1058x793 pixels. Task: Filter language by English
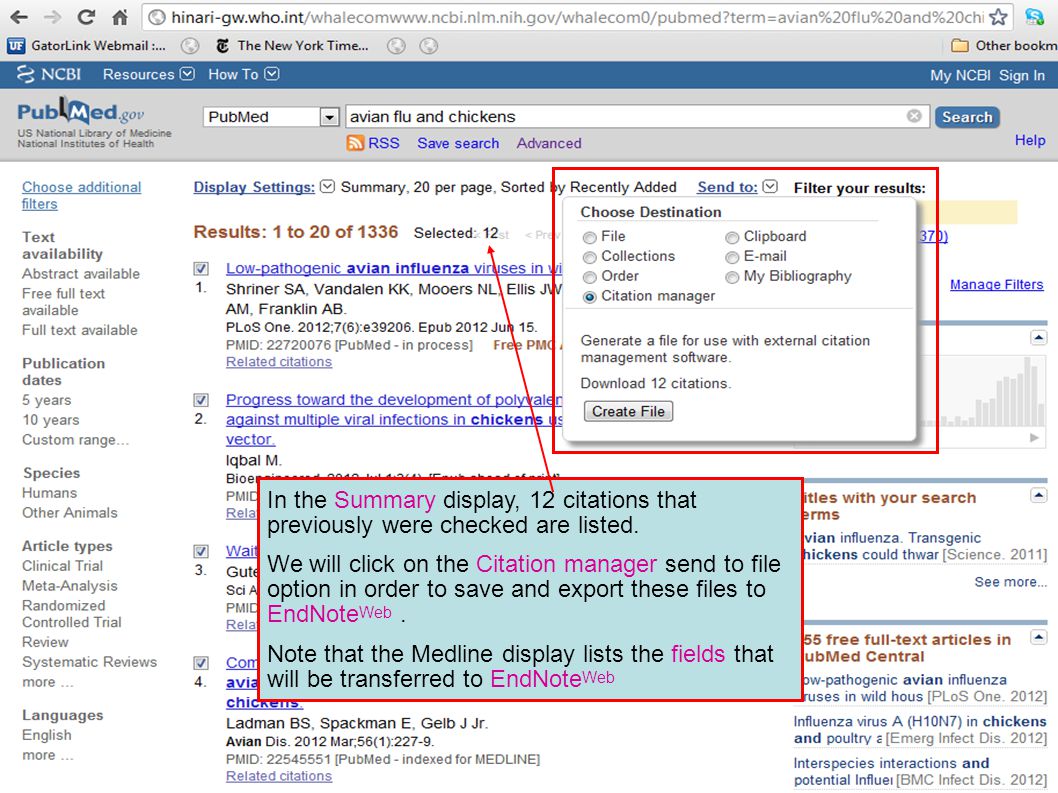coord(47,735)
